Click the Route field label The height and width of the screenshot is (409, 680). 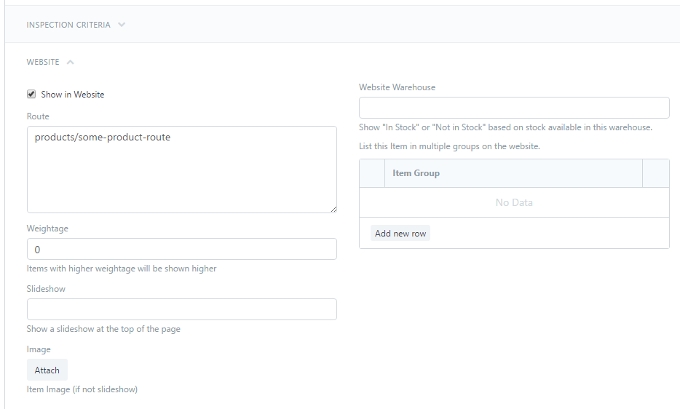click(38, 116)
